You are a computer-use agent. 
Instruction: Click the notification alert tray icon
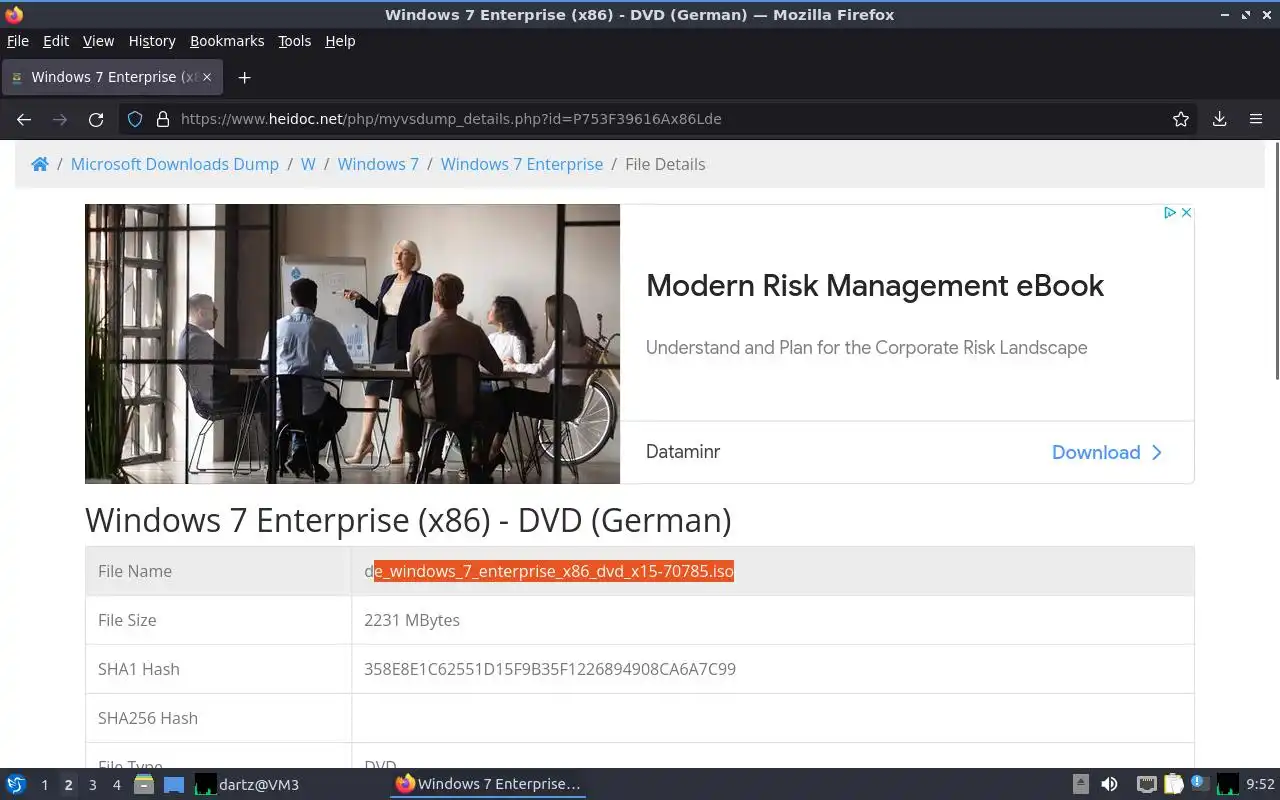[x=1200, y=783]
